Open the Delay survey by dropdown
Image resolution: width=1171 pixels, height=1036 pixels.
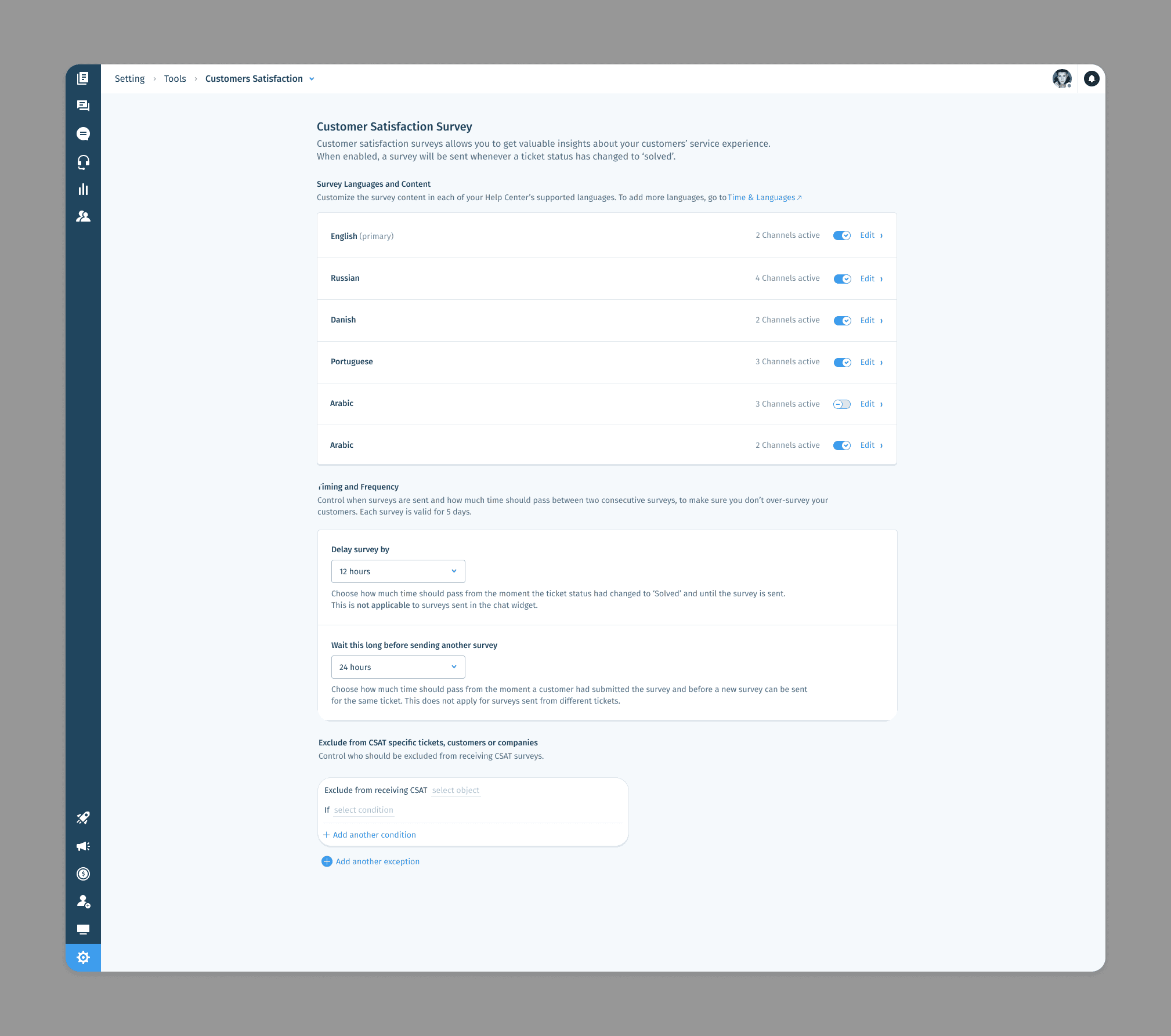click(x=398, y=571)
